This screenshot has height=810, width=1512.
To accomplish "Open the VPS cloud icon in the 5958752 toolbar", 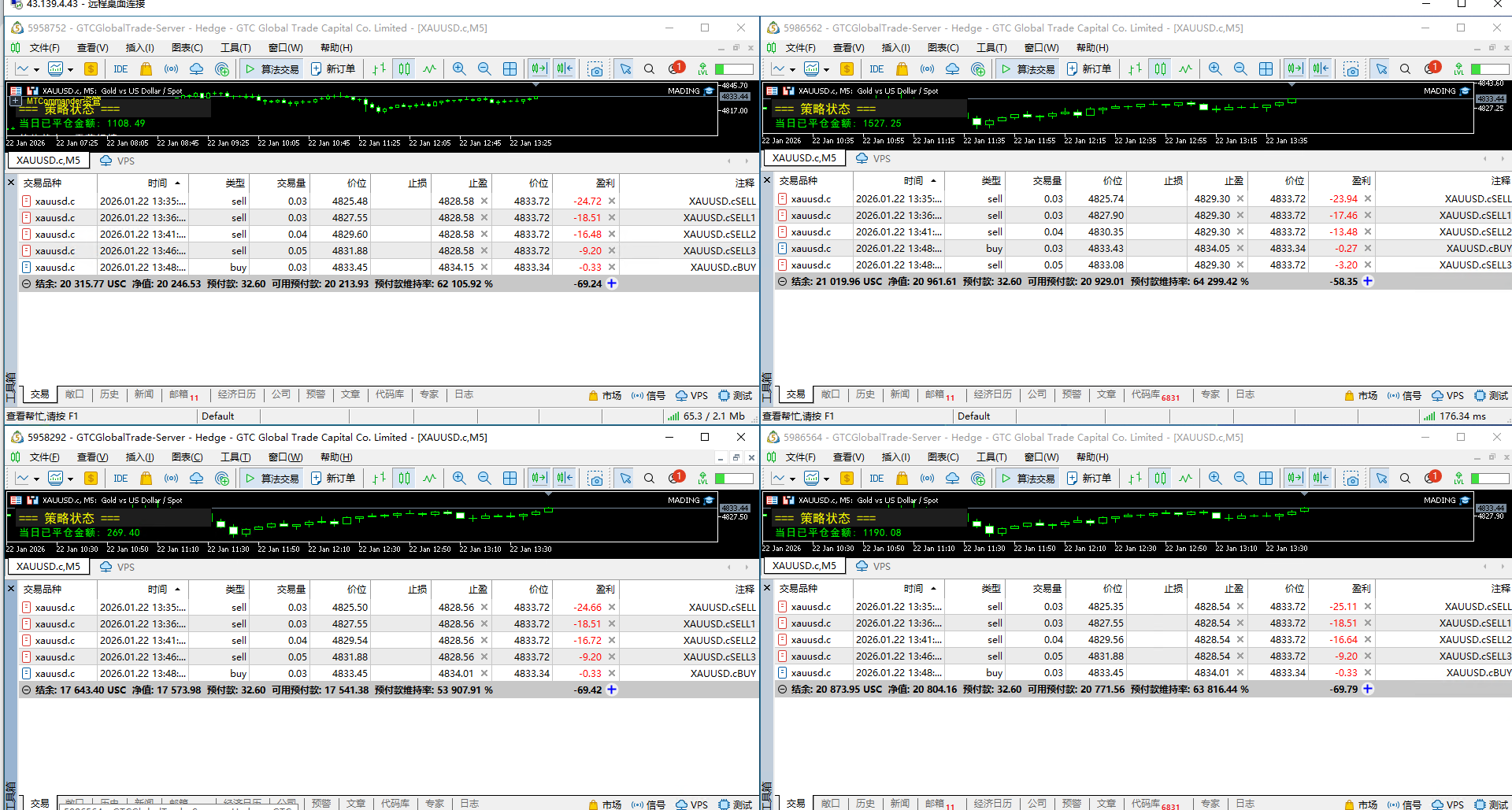I will coord(196,69).
